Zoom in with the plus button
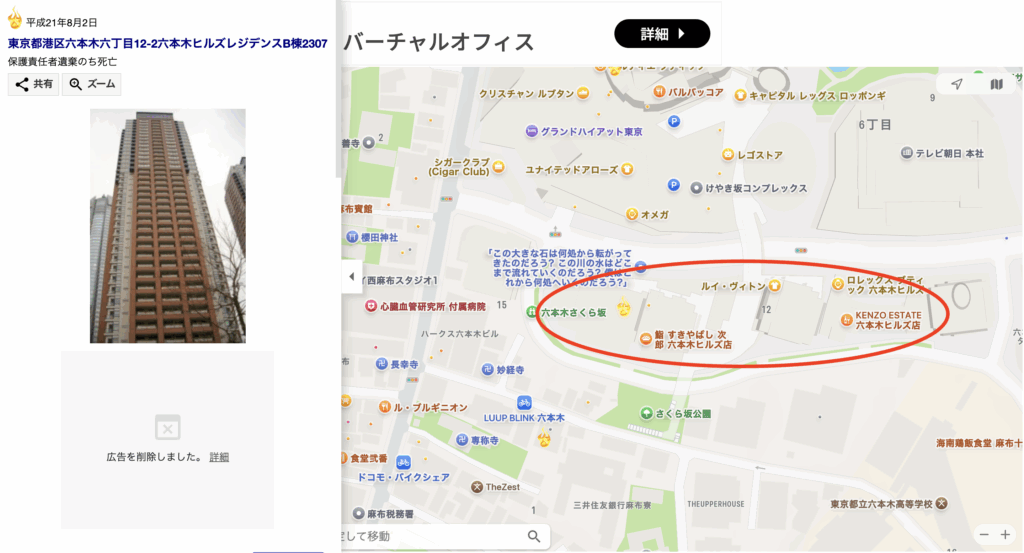This screenshot has width=1024, height=553. 1006,535
